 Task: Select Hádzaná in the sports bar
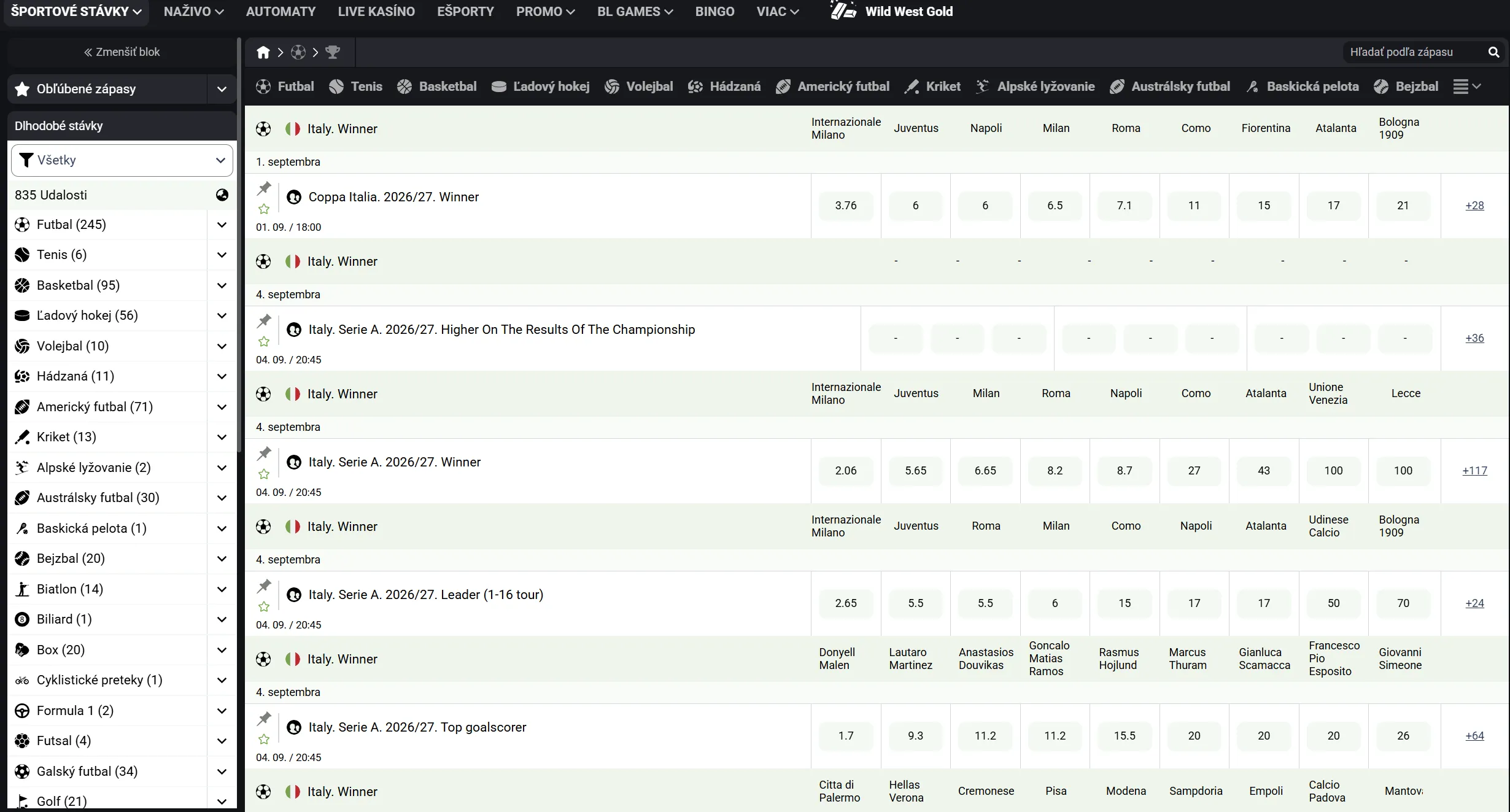click(x=724, y=87)
